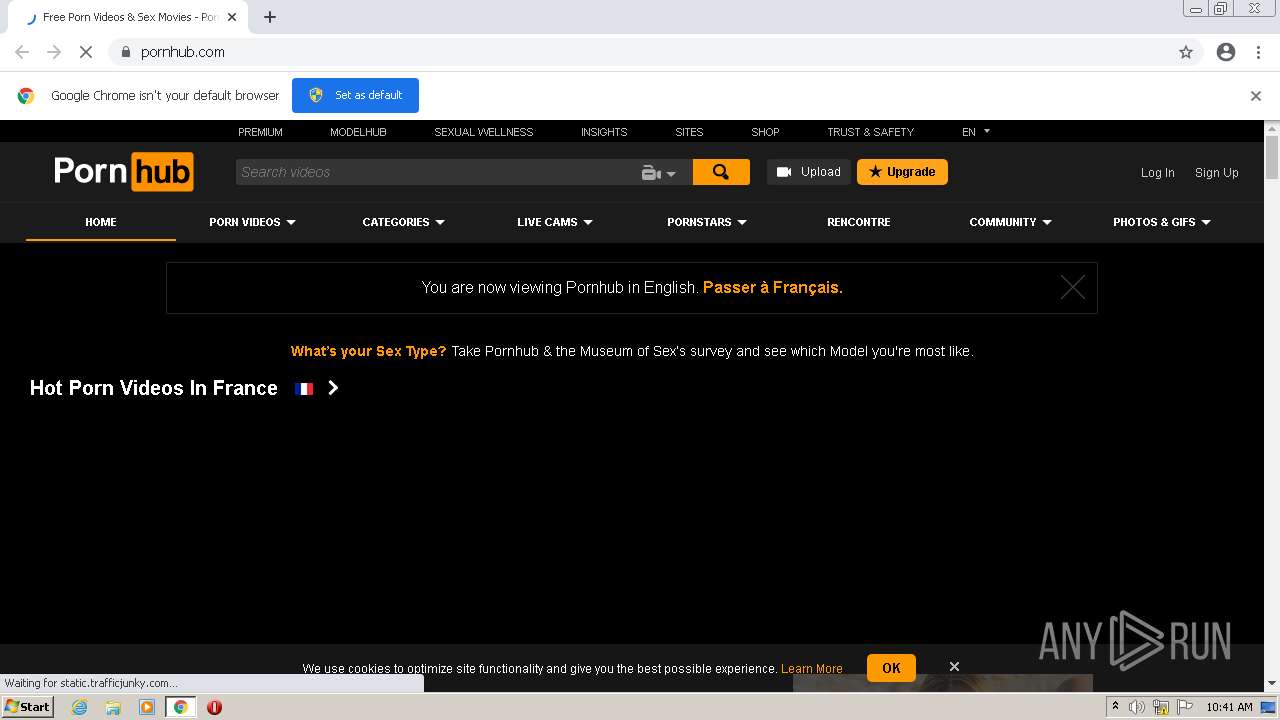
Task: Click the browser back arrow
Action: [22, 52]
